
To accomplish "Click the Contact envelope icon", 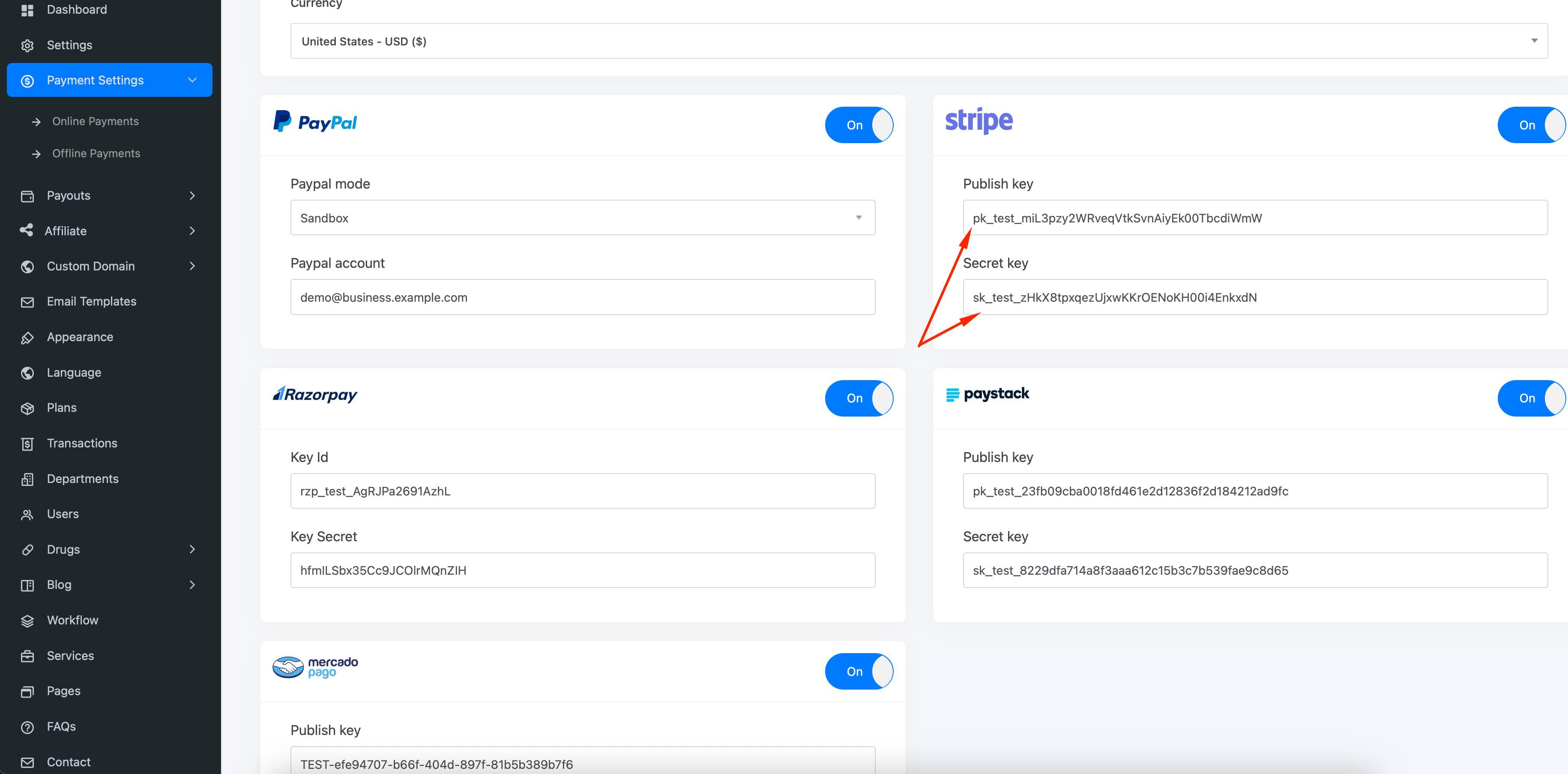I will click(27, 762).
